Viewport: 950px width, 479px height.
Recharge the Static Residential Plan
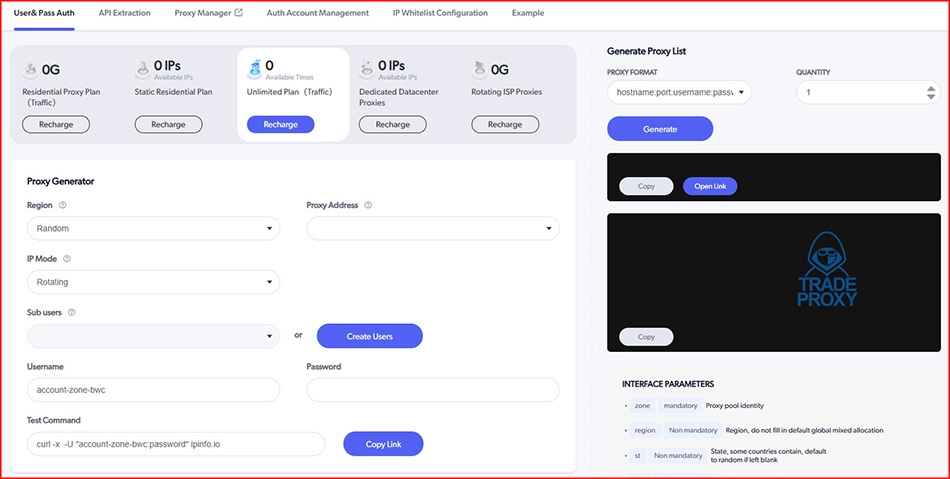168,124
